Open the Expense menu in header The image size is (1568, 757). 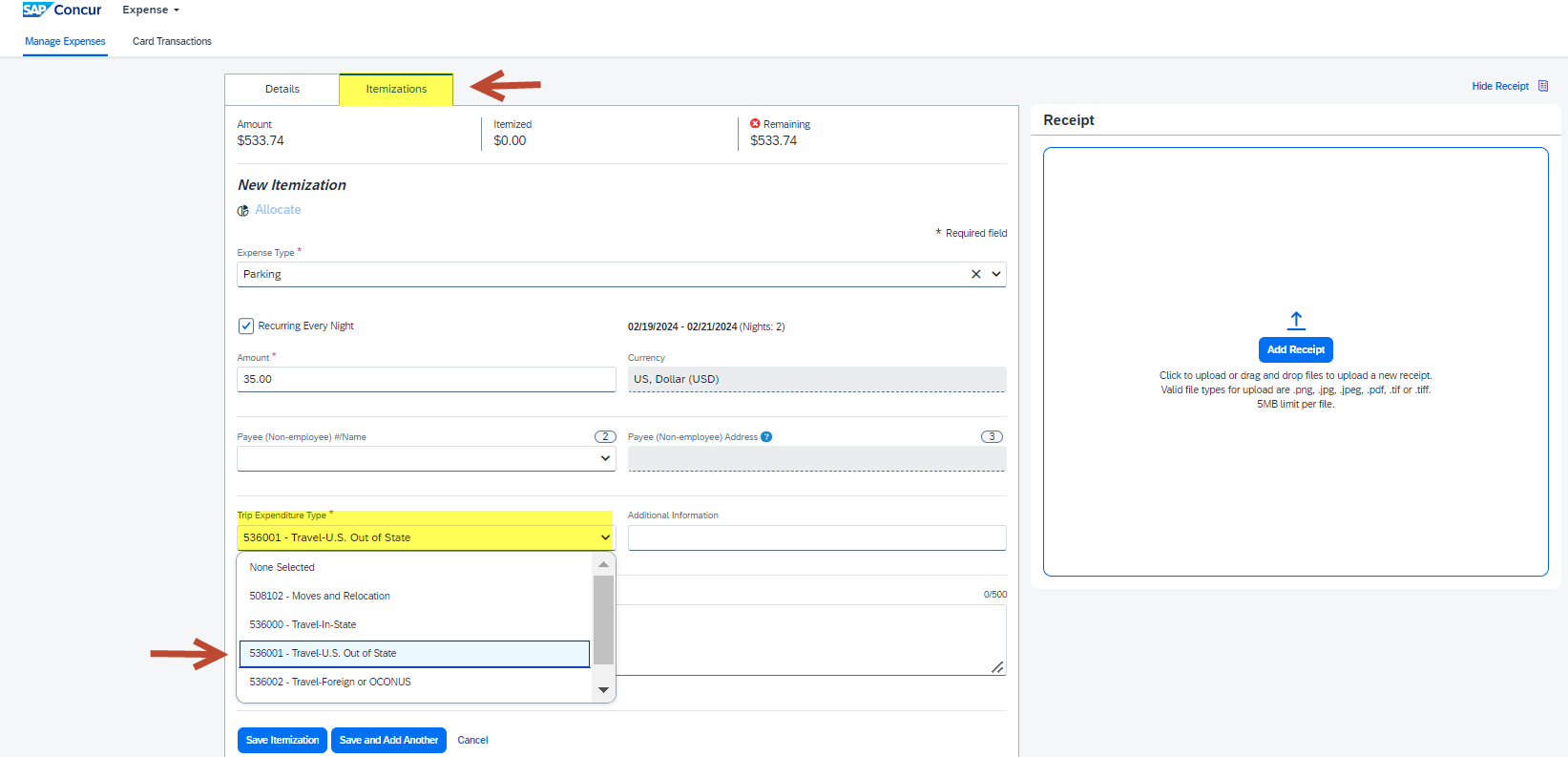click(x=151, y=10)
